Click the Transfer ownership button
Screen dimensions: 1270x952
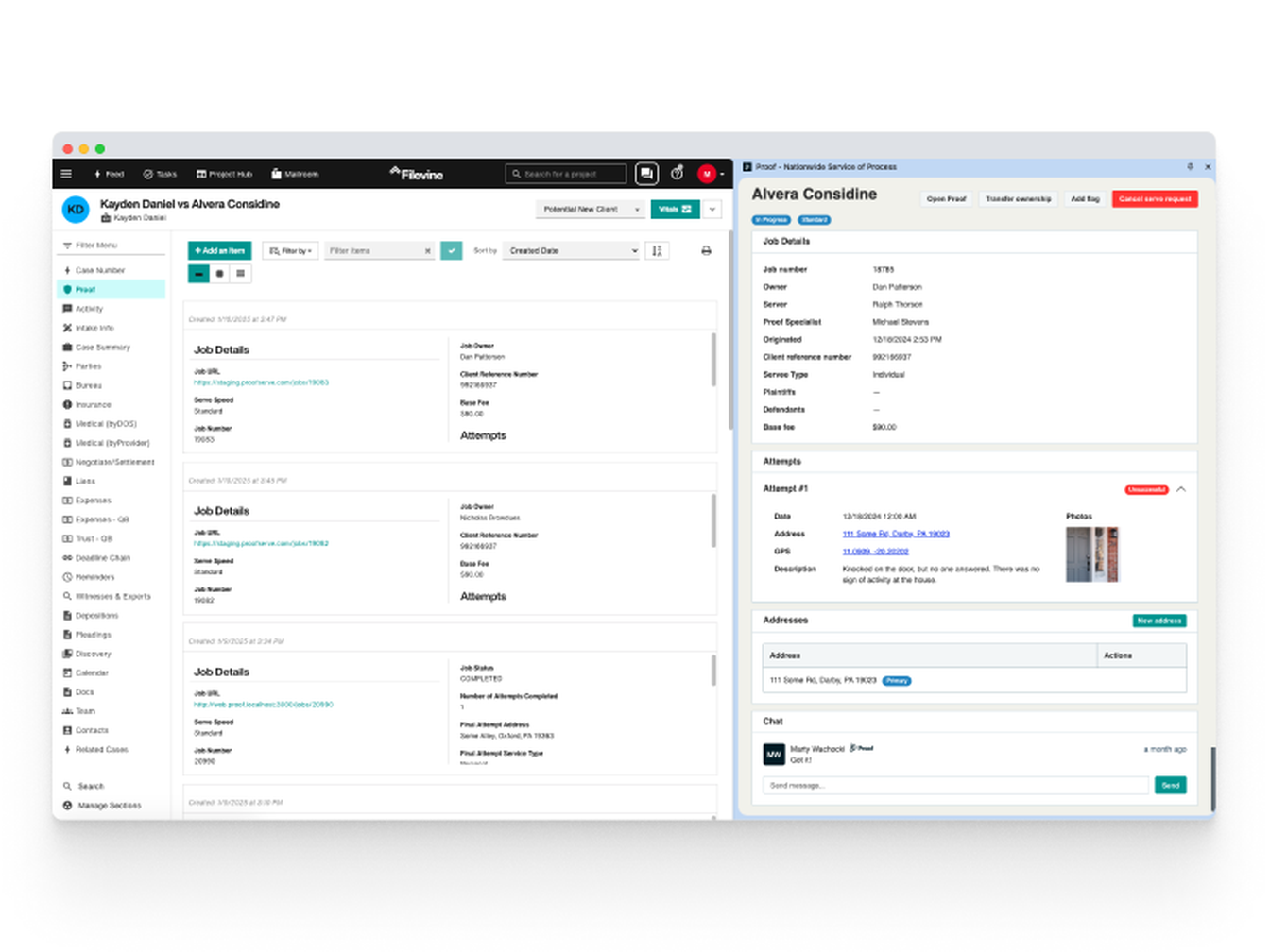(1018, 199)
